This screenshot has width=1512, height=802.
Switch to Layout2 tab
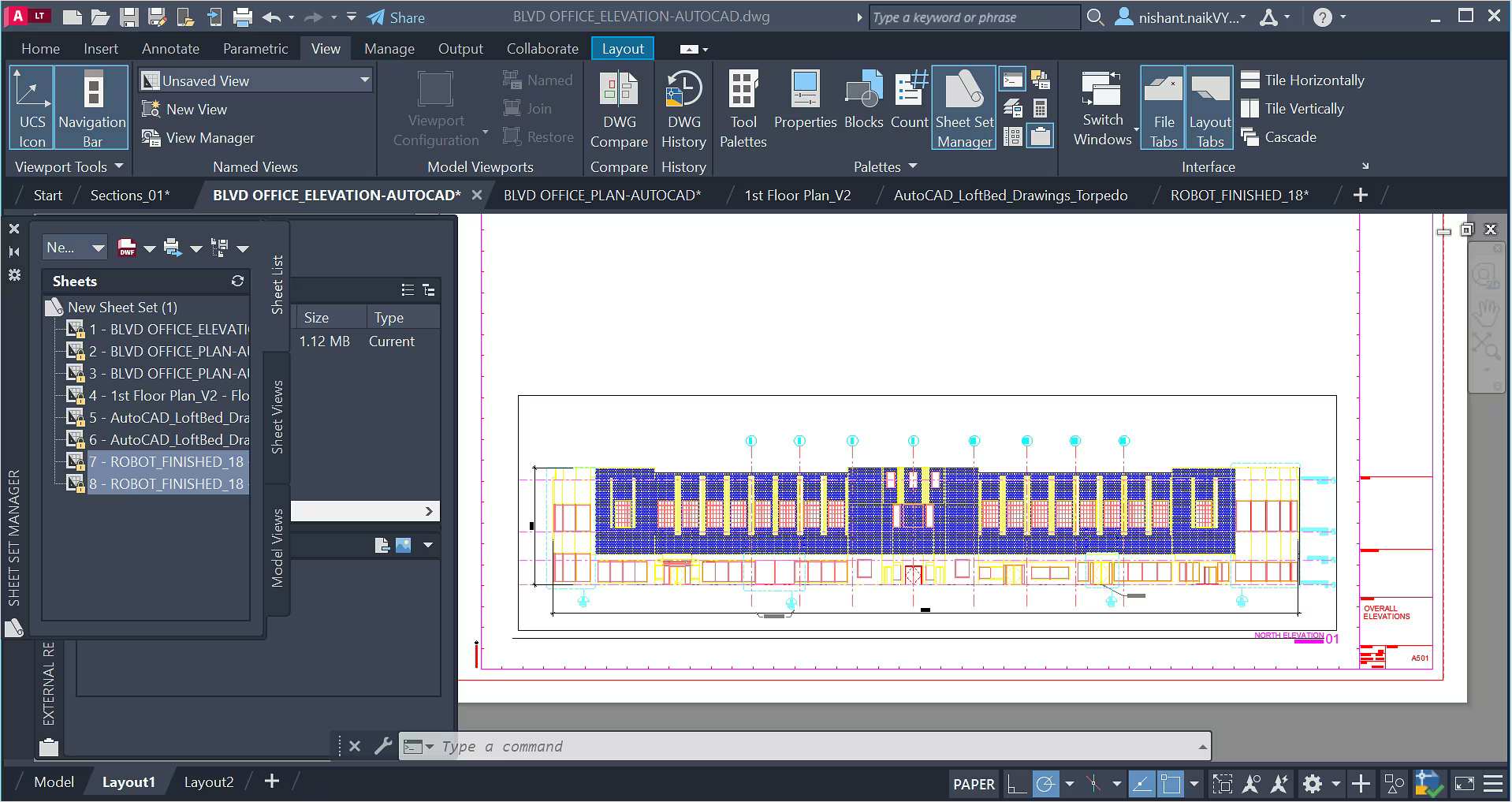[209, 782]
